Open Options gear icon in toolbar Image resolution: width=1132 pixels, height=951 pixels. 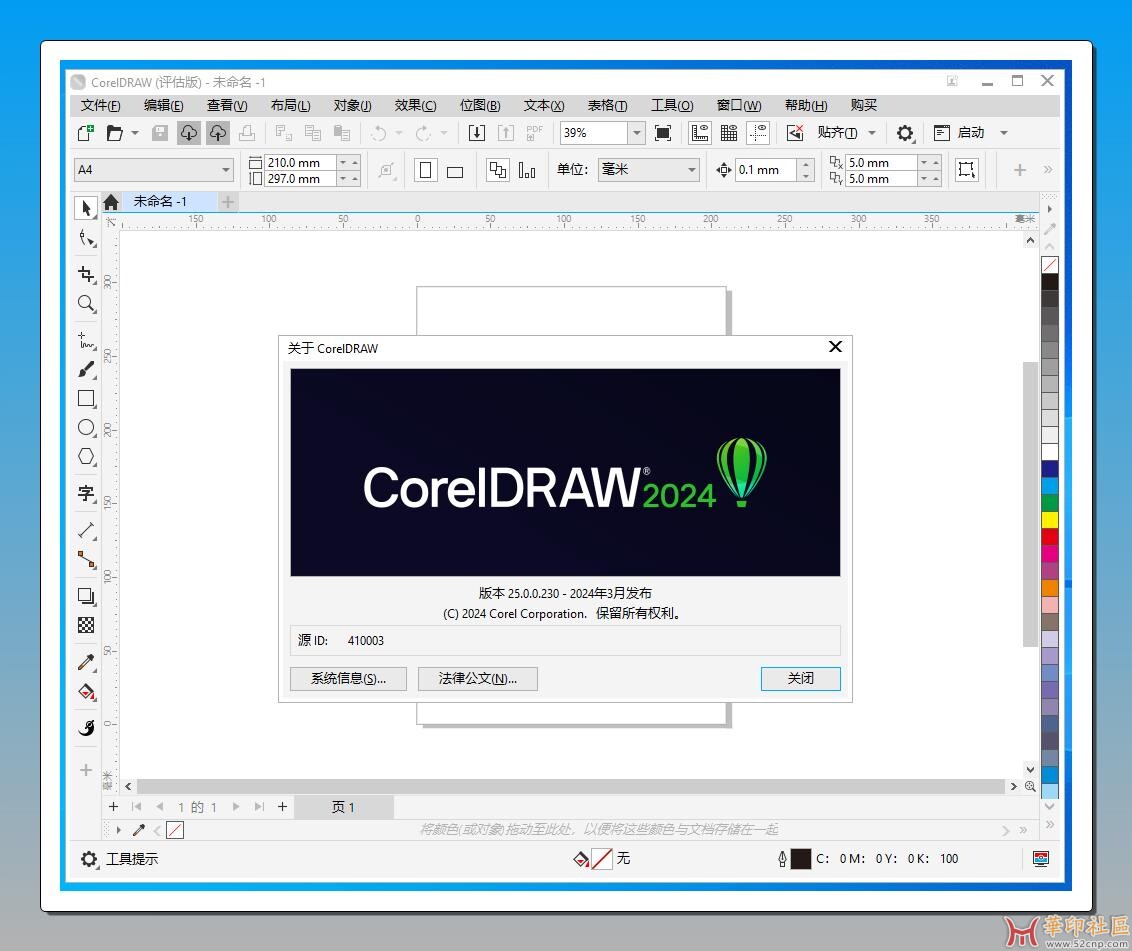click(x=905, y=133)
